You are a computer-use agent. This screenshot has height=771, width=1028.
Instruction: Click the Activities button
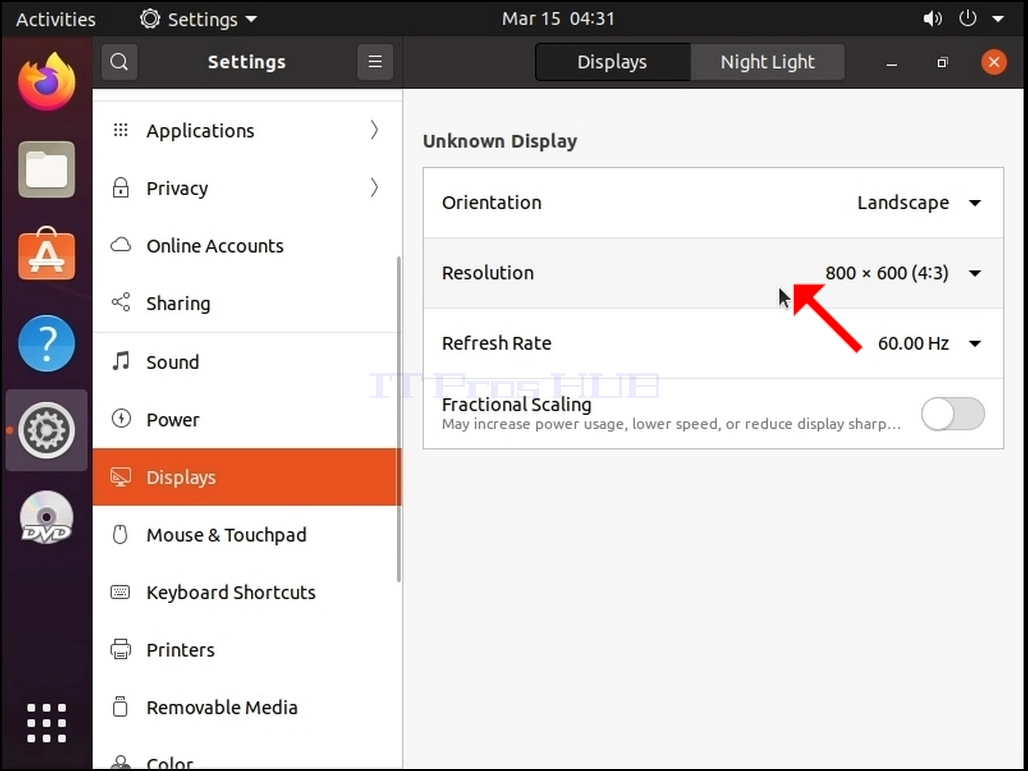coord(56,19)
